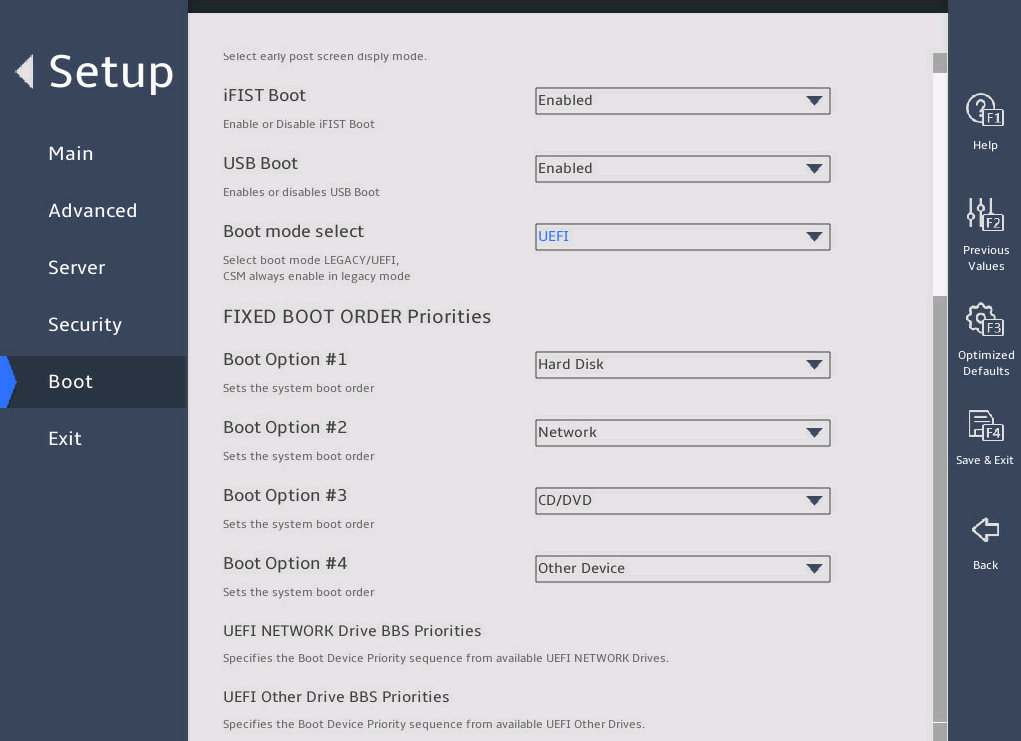Open UEFI NETWORK Drive BBS Priorities
1021x741 pixels.
(352, 631)
